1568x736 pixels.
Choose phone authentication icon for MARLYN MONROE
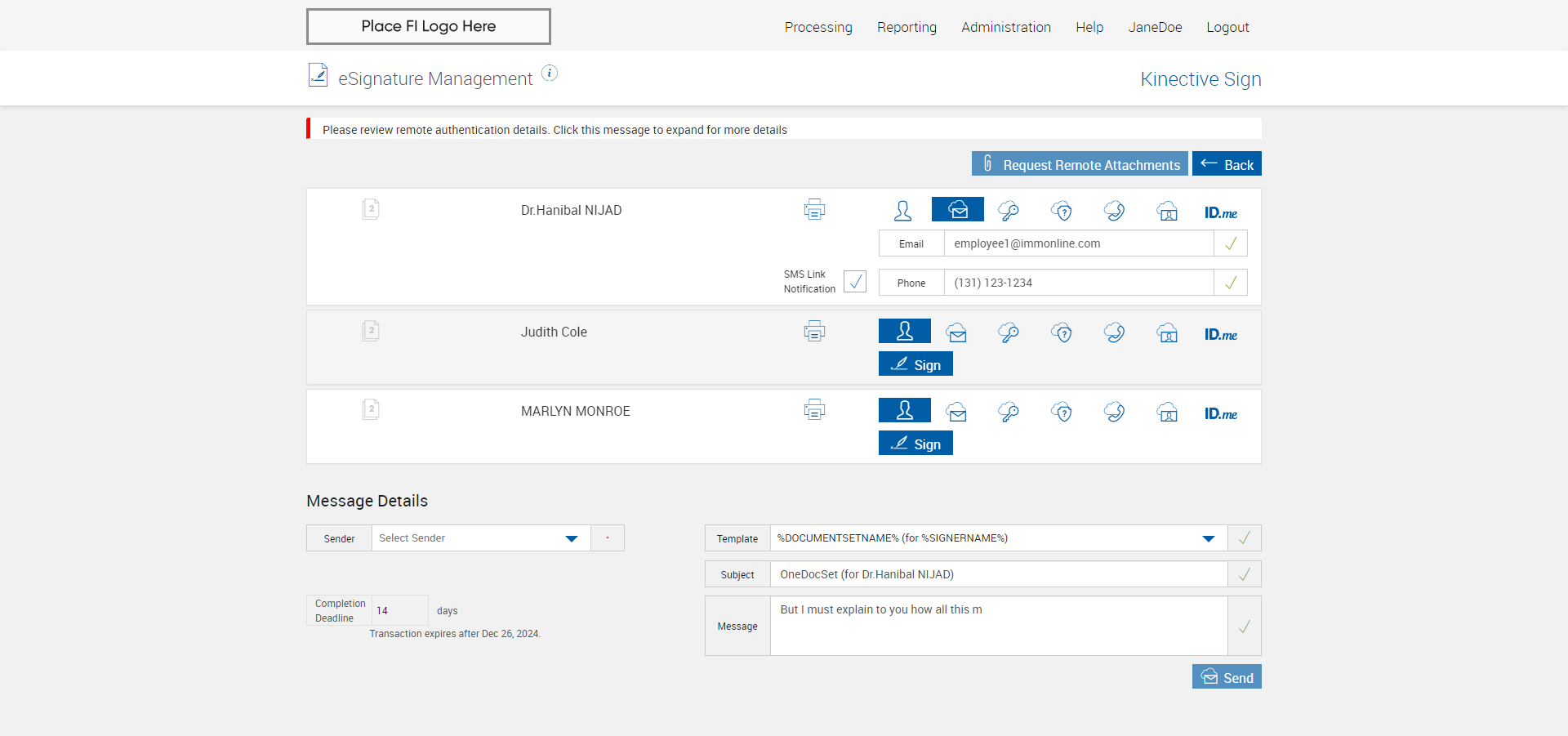[x=1114, y=412]
